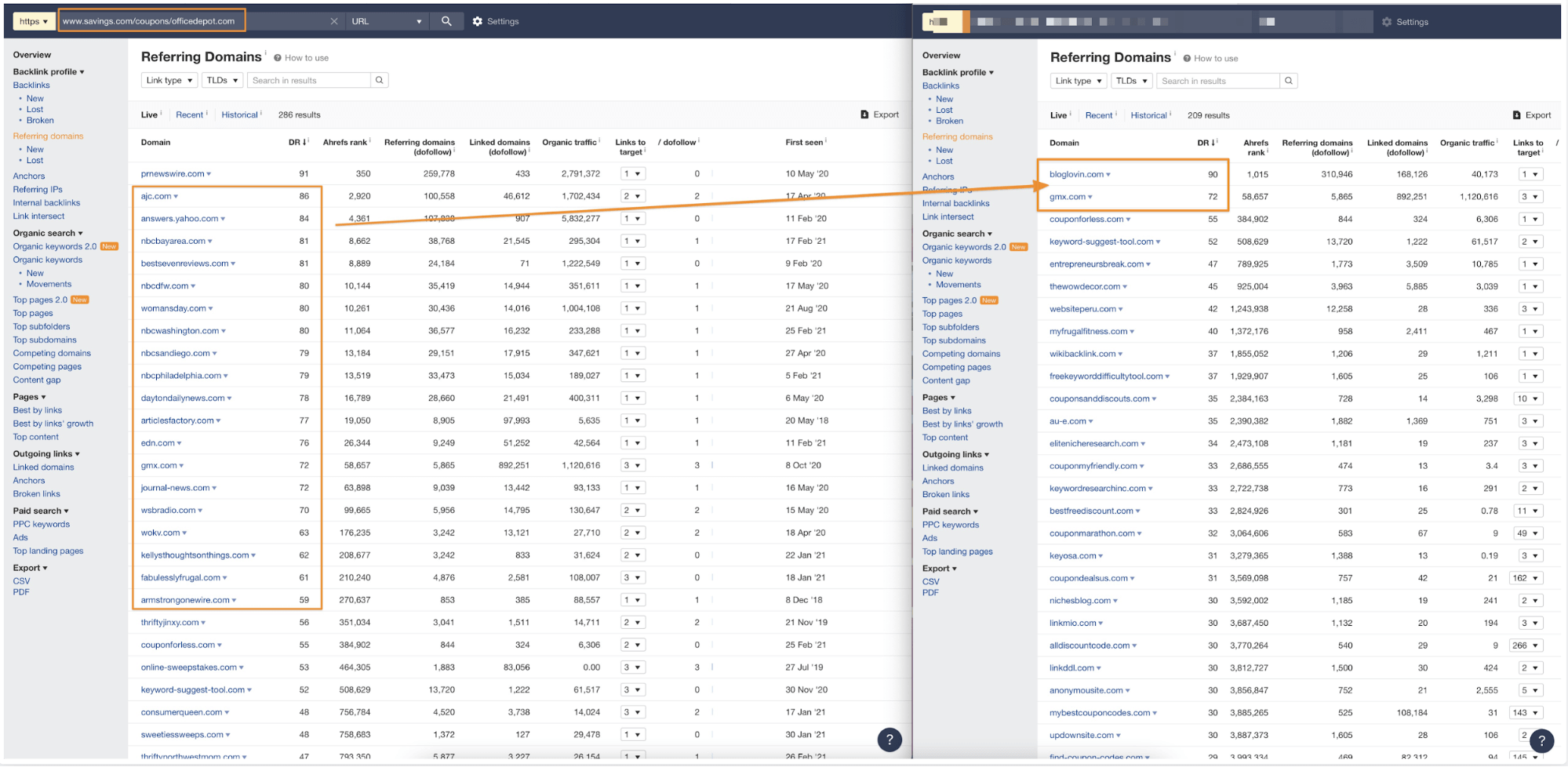Click Competing domains in left sidebar
Image resolution: width=1568 pixels, height=767 pixels.
point(52,353)
